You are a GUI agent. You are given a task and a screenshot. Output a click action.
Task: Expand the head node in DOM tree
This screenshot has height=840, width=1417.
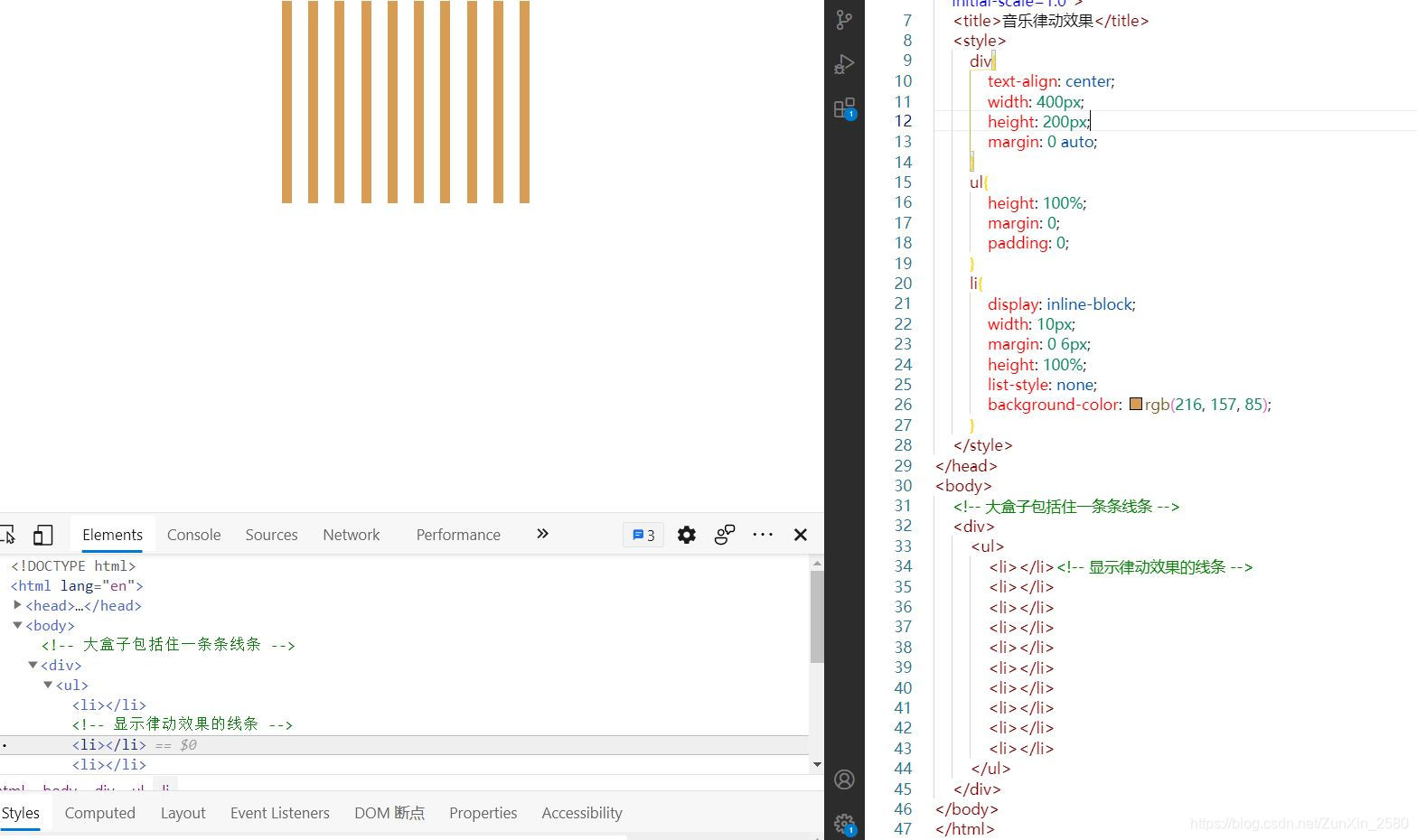pyautogui.click(x=17, y=604)
